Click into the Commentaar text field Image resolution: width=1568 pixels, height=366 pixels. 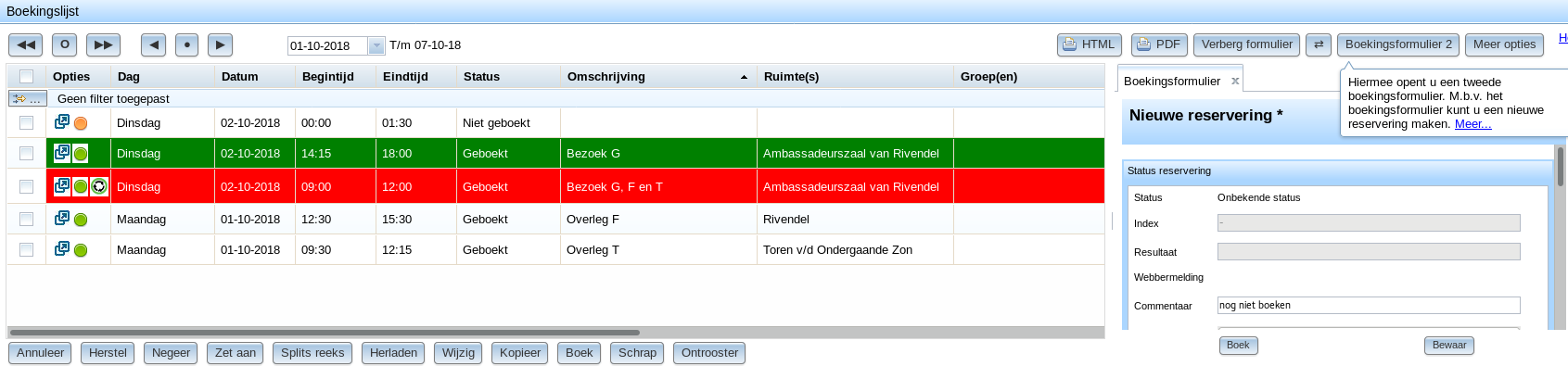point(1369,305)
